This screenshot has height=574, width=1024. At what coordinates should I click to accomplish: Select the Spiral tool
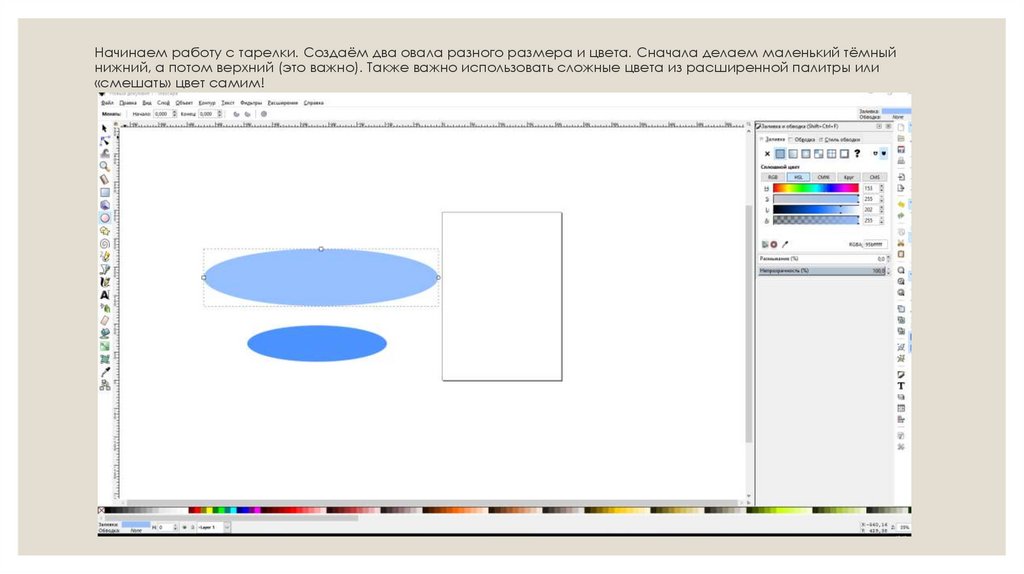(x=104, y=242)
